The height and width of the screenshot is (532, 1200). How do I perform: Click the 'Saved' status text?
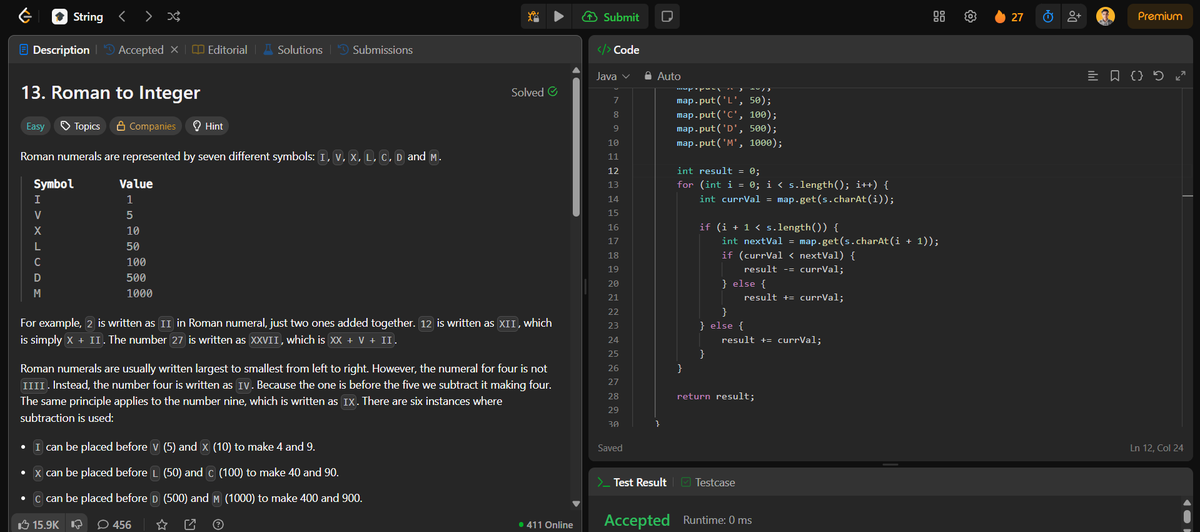(x=610, y=447)
